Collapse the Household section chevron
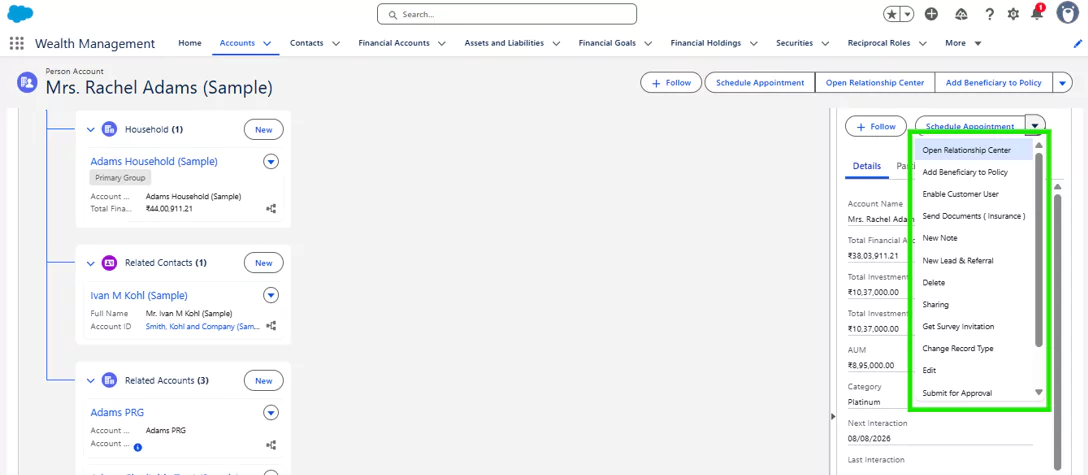 tap(91, 130)
